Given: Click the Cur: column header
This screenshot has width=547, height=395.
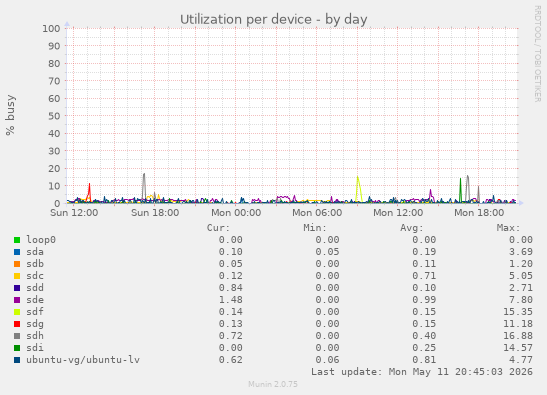Looking at the screenshot, I should click(x=218, y=228).
